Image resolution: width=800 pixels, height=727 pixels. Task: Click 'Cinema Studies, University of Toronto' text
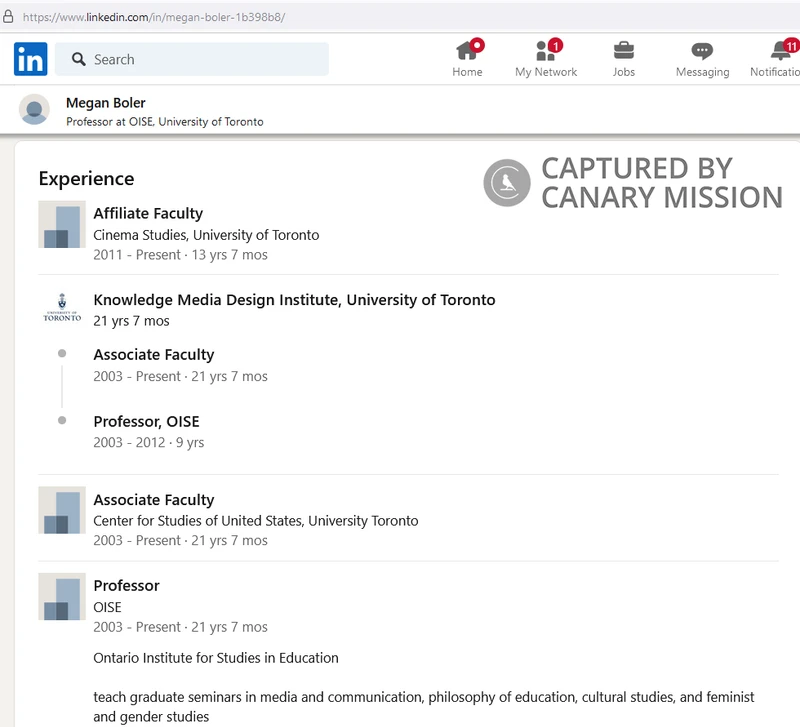[206, 235]
